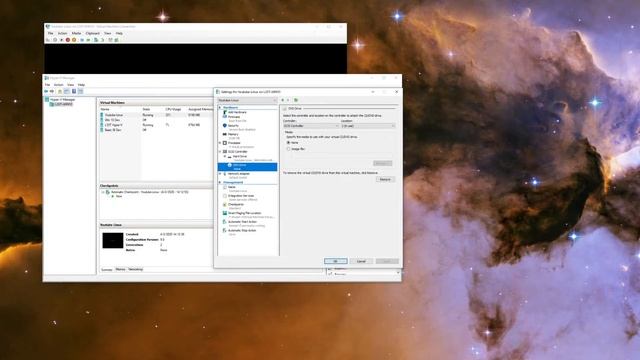Click Revert icon in VM Connection toolbar

tap(102, 40)
